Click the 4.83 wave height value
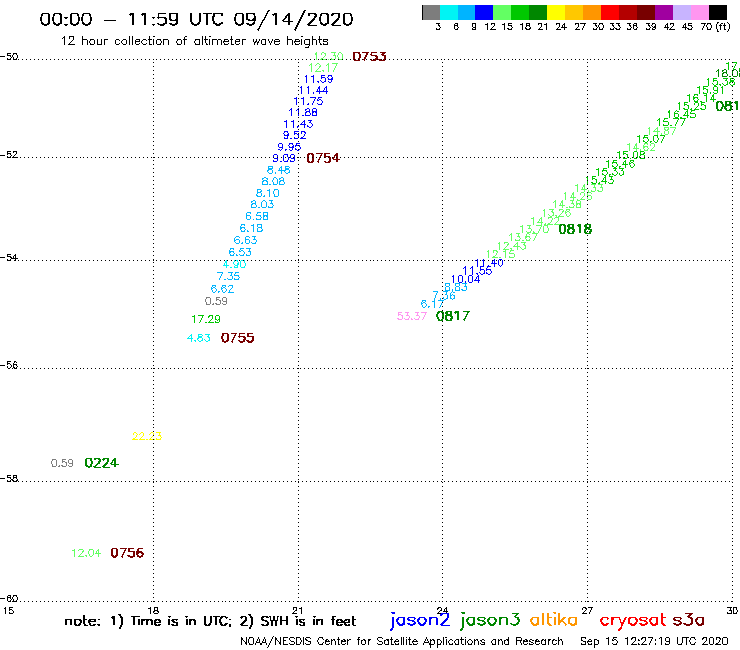This screenshot has width=740, height=650. (199, 338)
